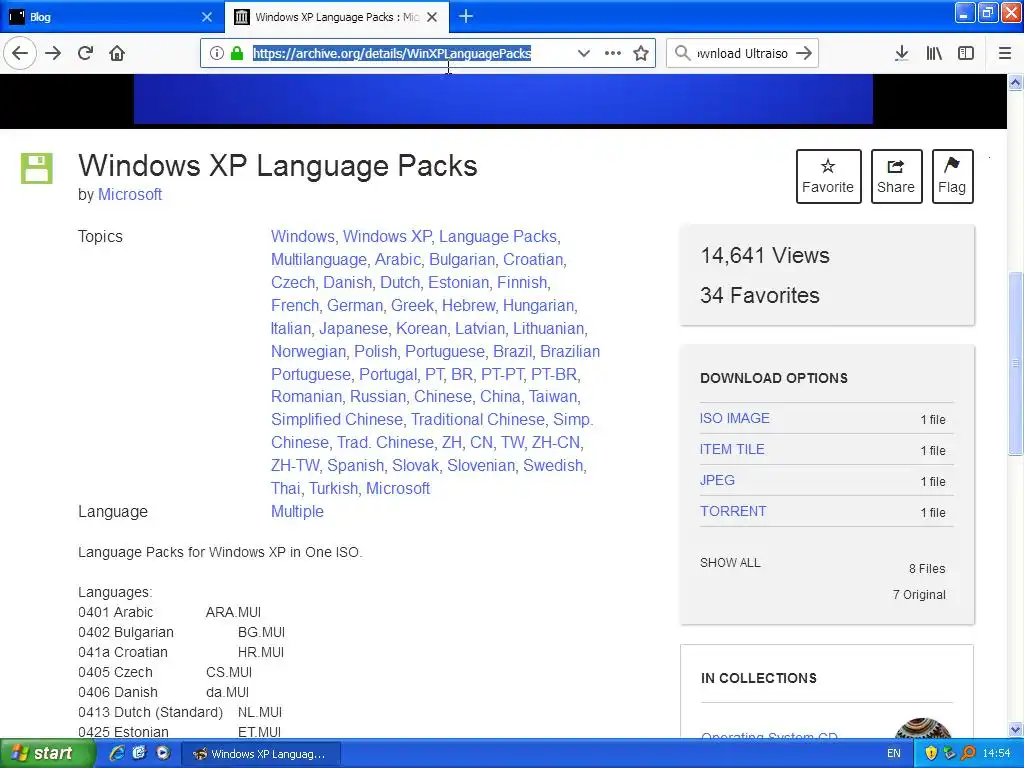Open a new tab with plus button
The height and width of the screenshot is (768, 1024).
pyautogui.click(x=466, y=16)
